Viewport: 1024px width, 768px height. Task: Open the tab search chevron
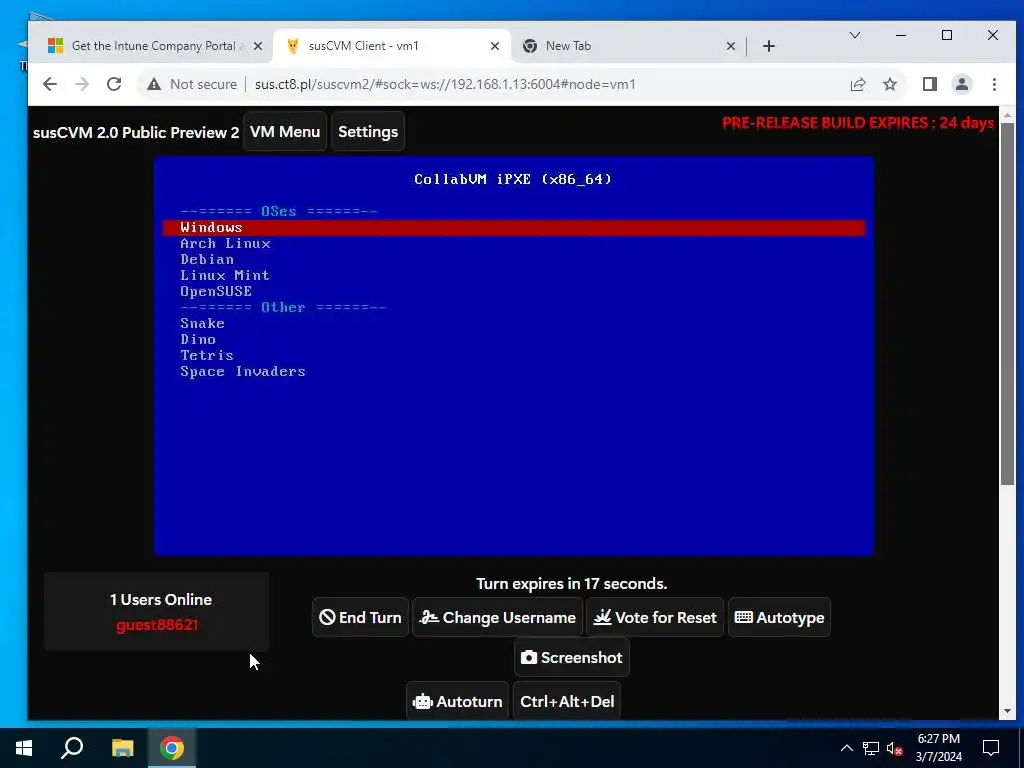tap(855, 35)
